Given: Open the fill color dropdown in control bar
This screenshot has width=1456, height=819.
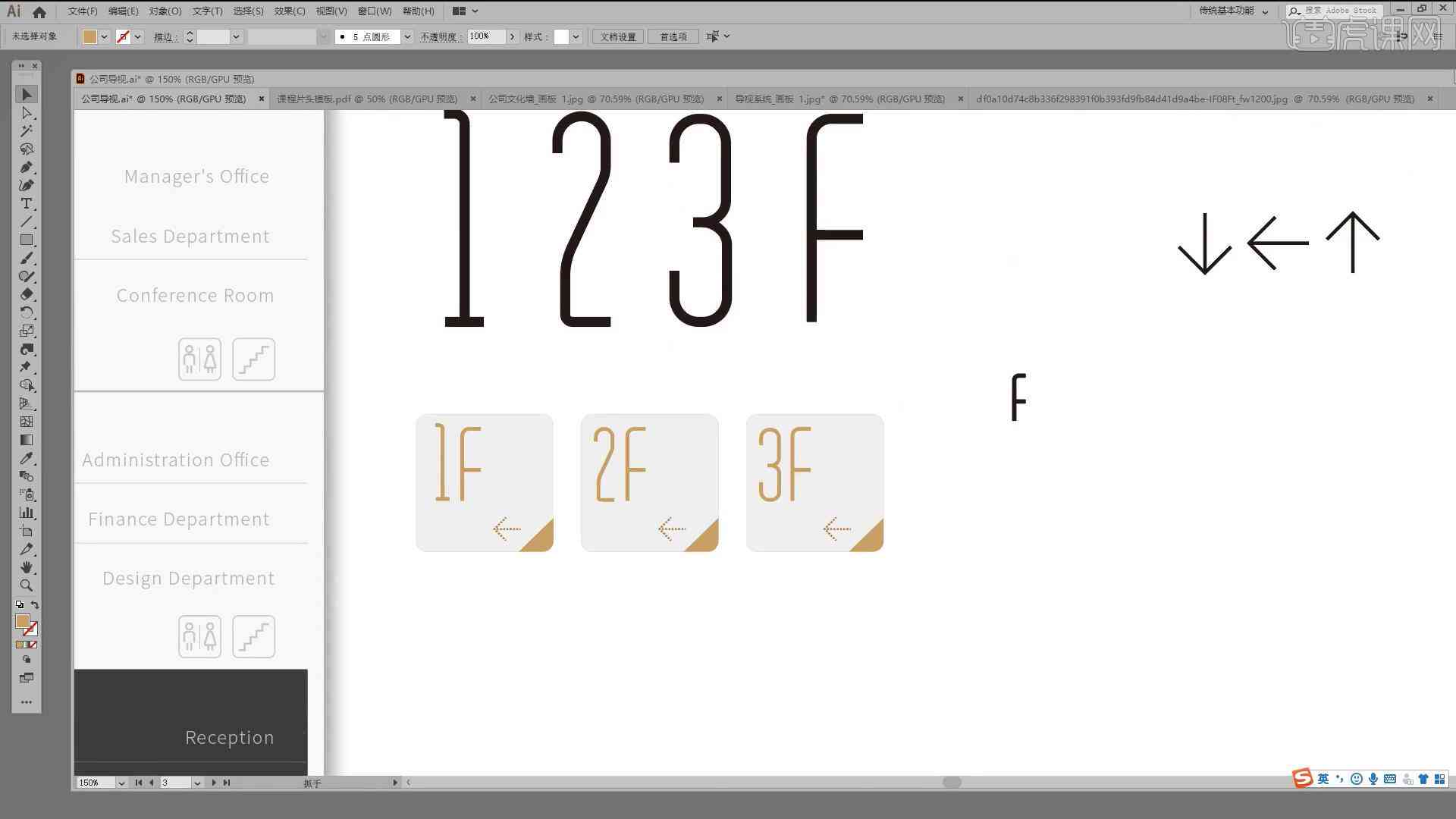Looking at the screenshot, I should [105, 36].
